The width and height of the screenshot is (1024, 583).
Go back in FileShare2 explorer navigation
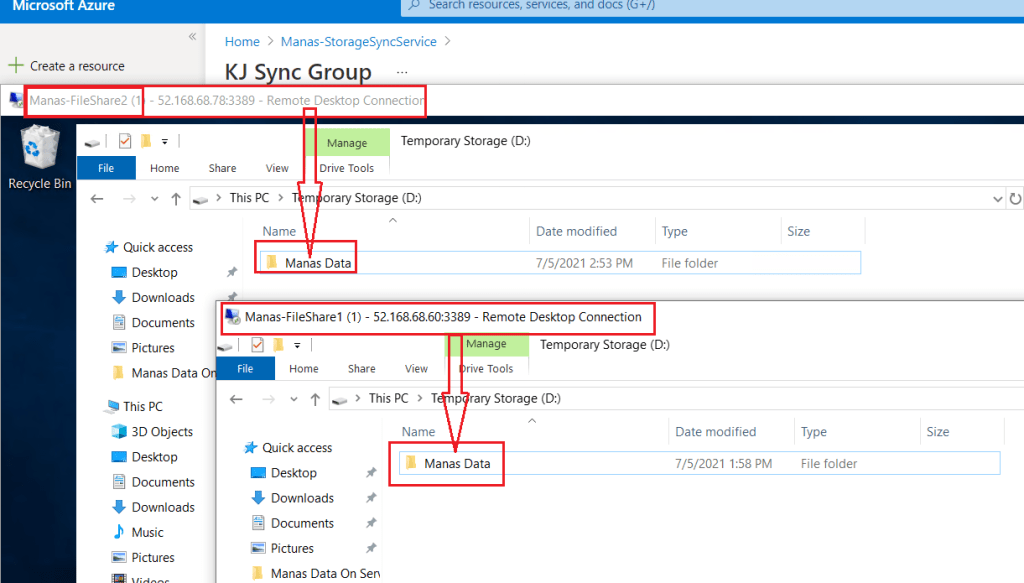pos(97,198)
